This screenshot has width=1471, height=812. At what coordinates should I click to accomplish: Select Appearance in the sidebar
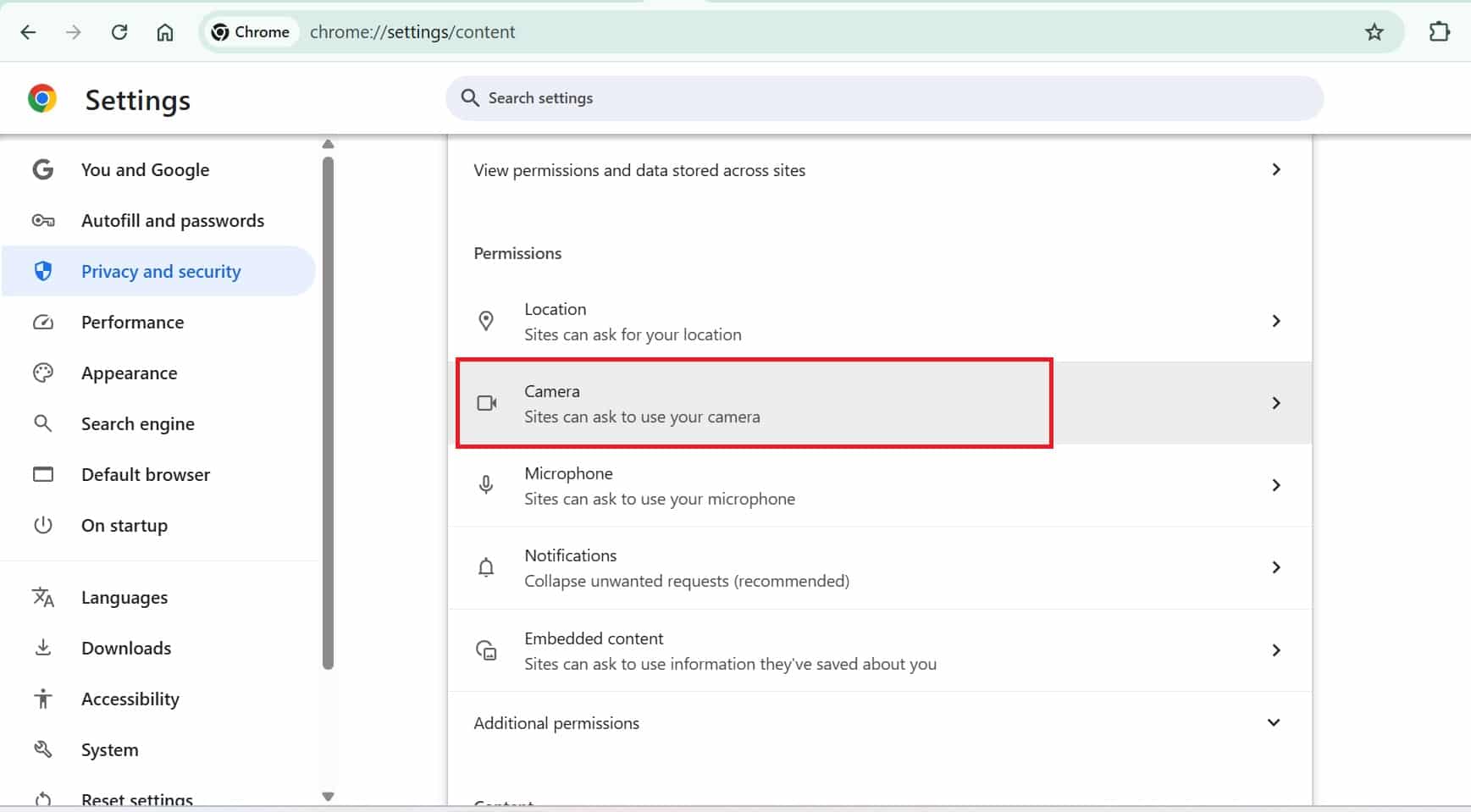[129, 373]
